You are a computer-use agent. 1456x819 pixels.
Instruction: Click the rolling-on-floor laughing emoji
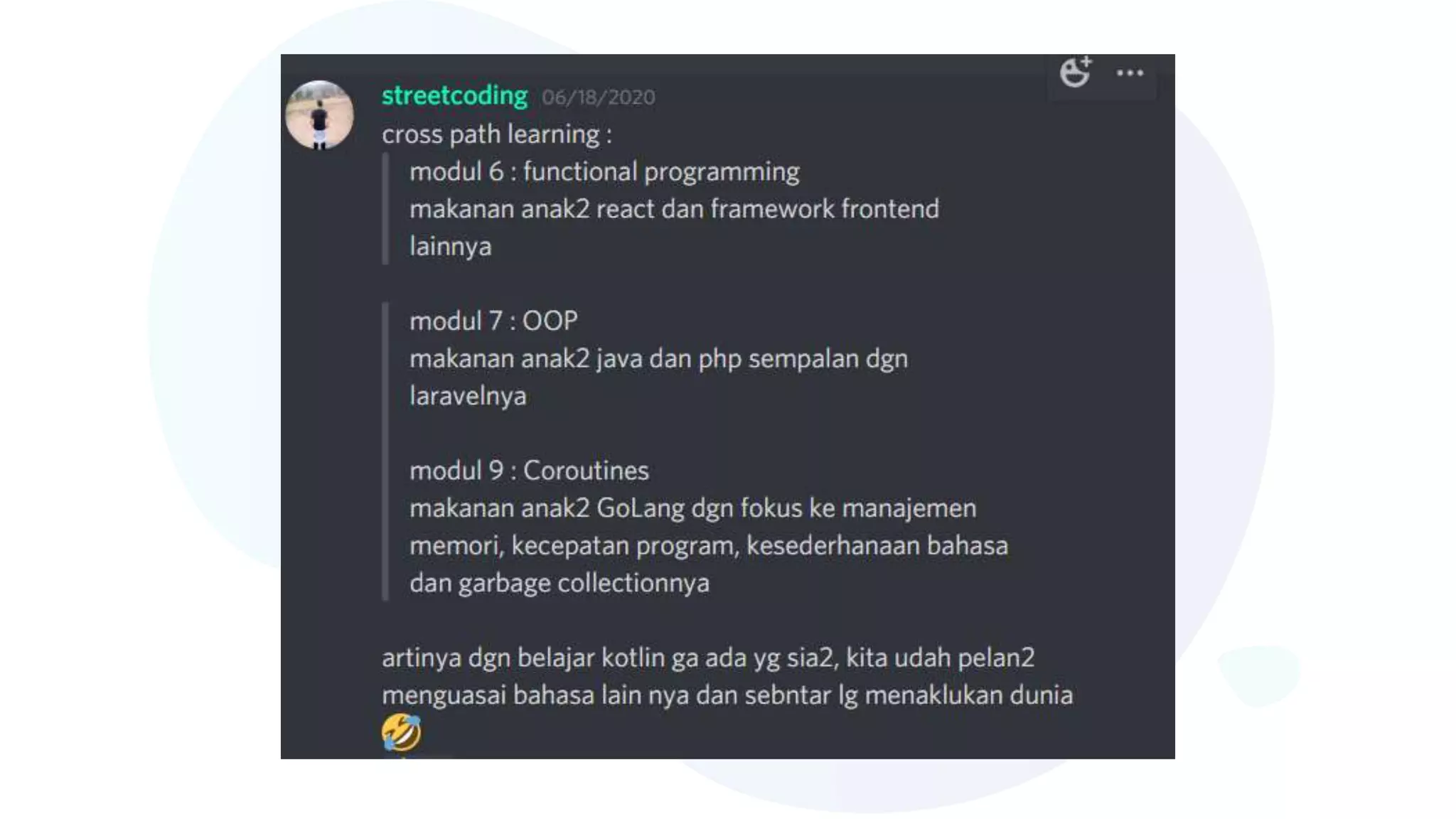(402, 732)
